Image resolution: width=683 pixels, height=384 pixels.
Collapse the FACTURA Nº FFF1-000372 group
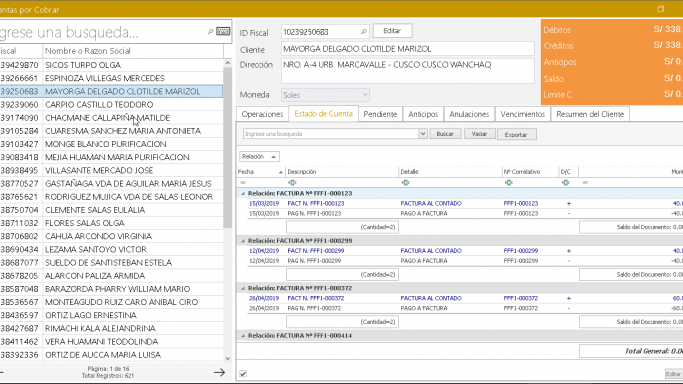pyautogui.click(x=243, y=288)
